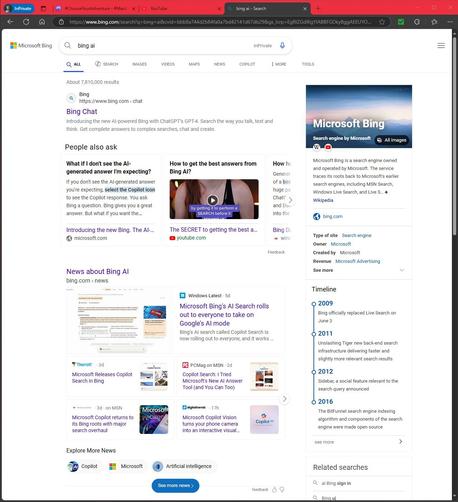Click the Copilot news topic chip

[x=83, y=466]
